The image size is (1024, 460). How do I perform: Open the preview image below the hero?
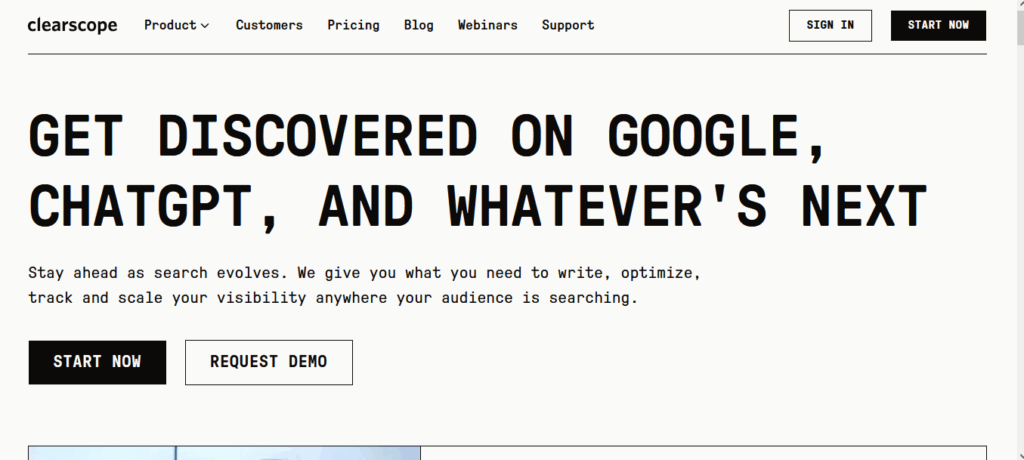click(224, 453)
